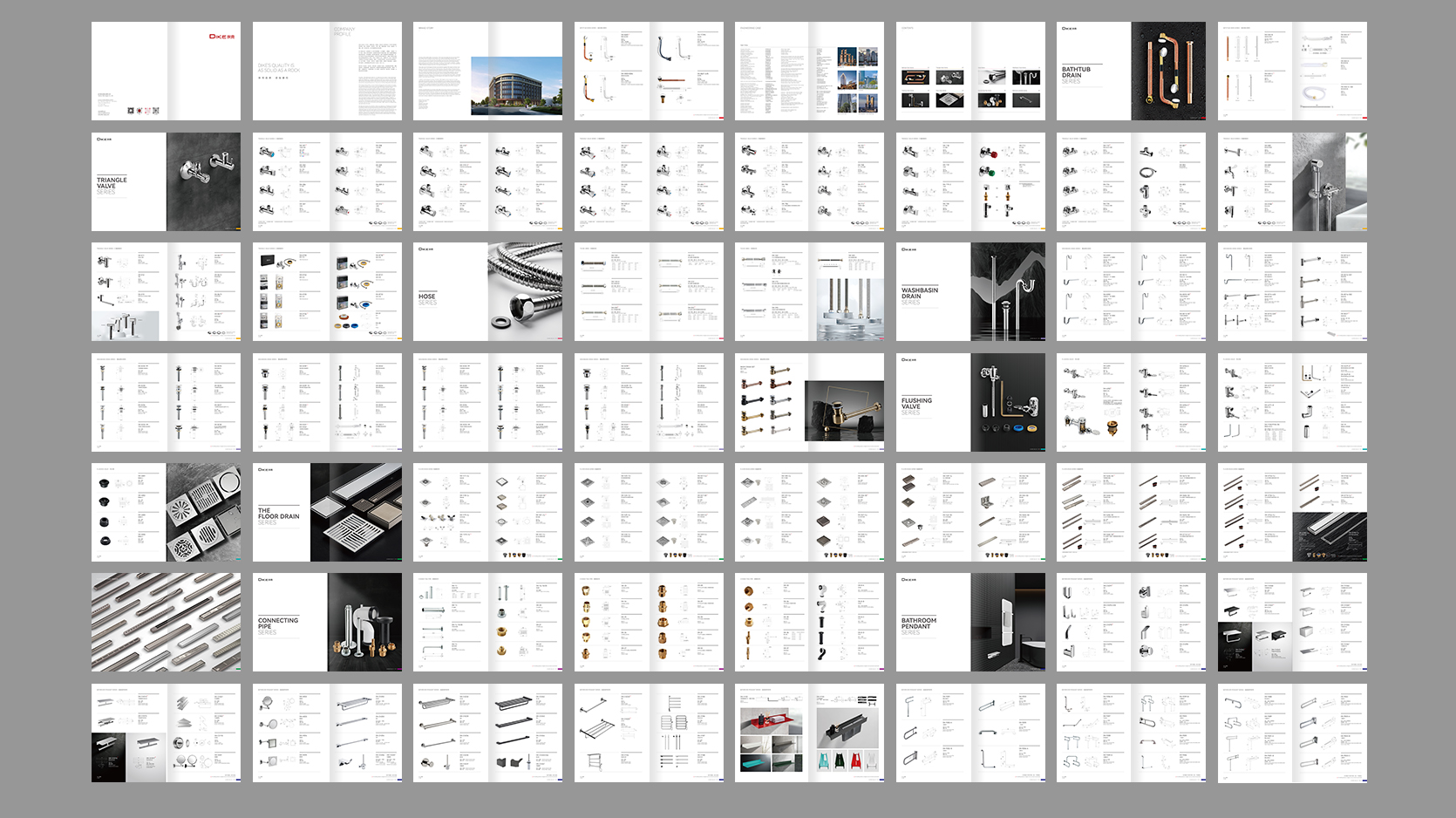Select the Company Profile spread
The width and height of the screenshot is (1456, 818).
pyautogui.click(x=327, y=71)
